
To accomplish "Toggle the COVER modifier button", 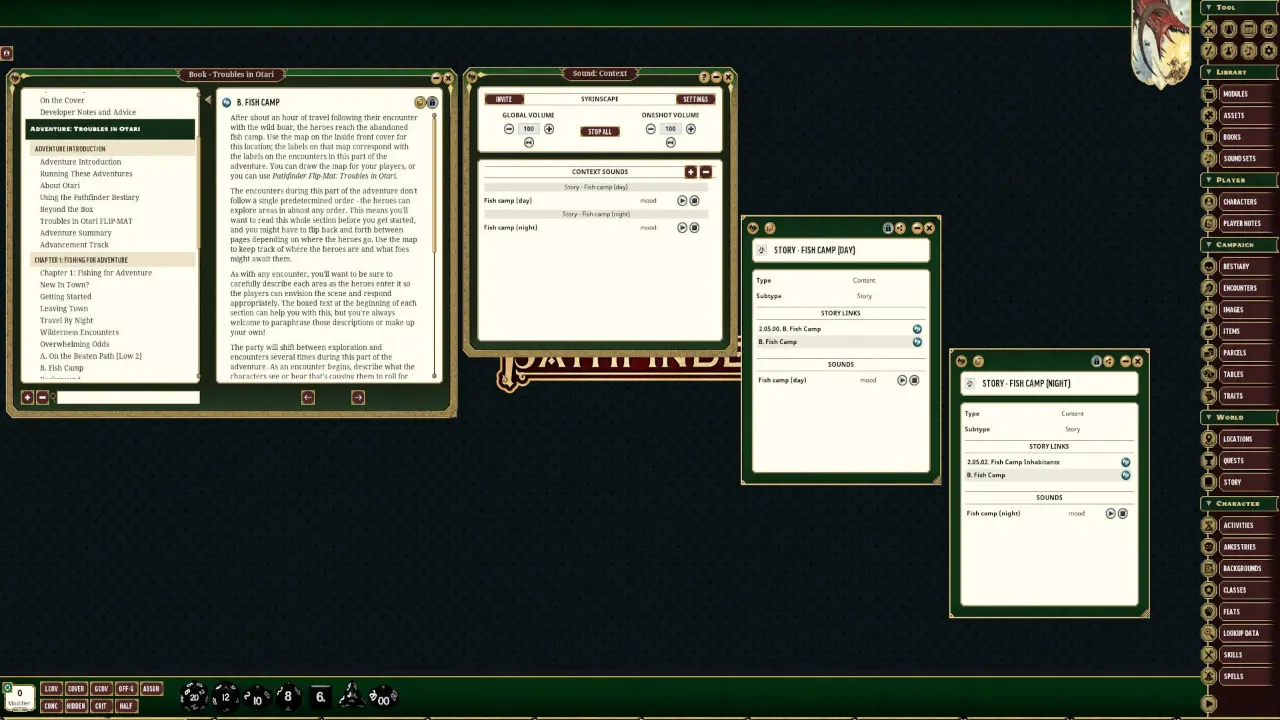I will [x=76, y=689].
